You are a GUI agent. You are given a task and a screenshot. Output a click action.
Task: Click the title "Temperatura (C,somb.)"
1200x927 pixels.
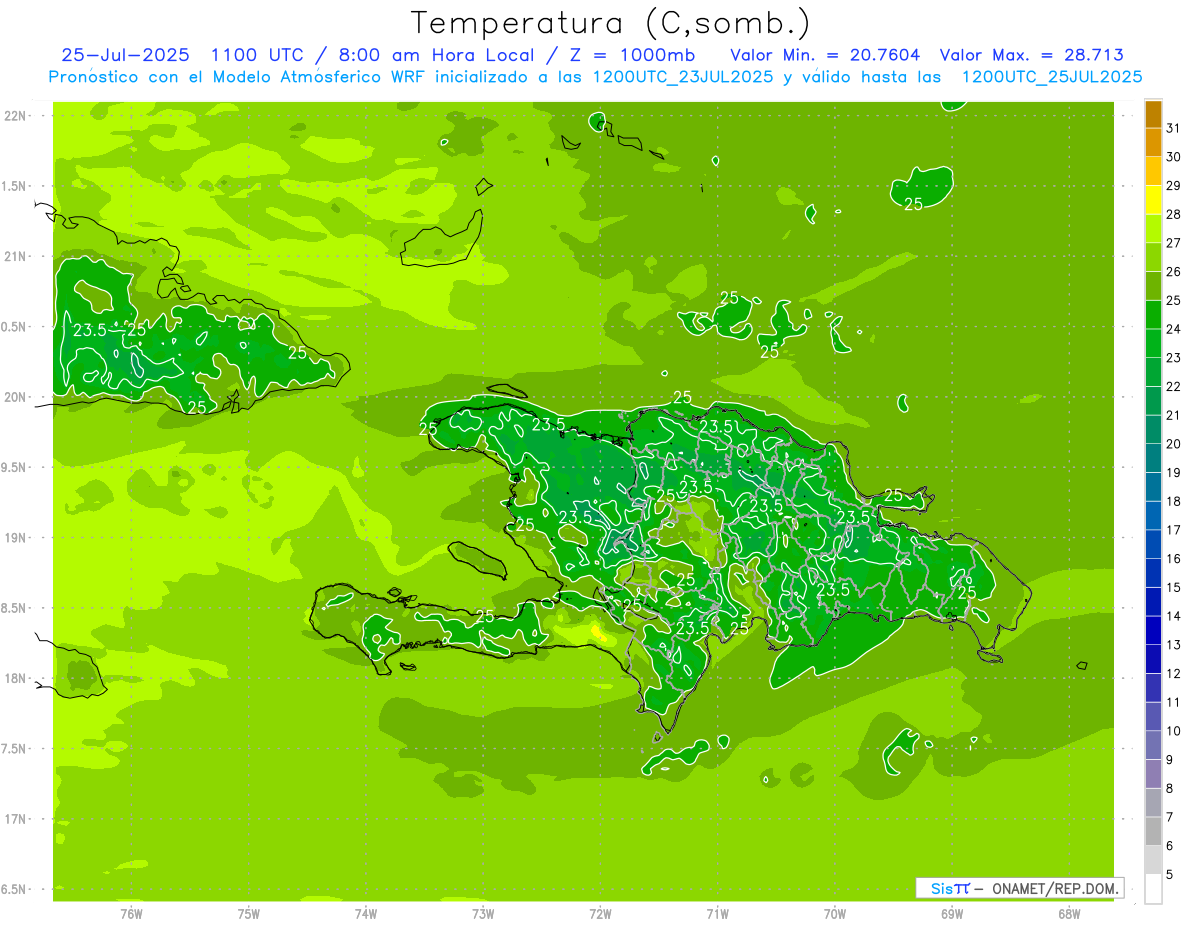click(x=611, y=23)
